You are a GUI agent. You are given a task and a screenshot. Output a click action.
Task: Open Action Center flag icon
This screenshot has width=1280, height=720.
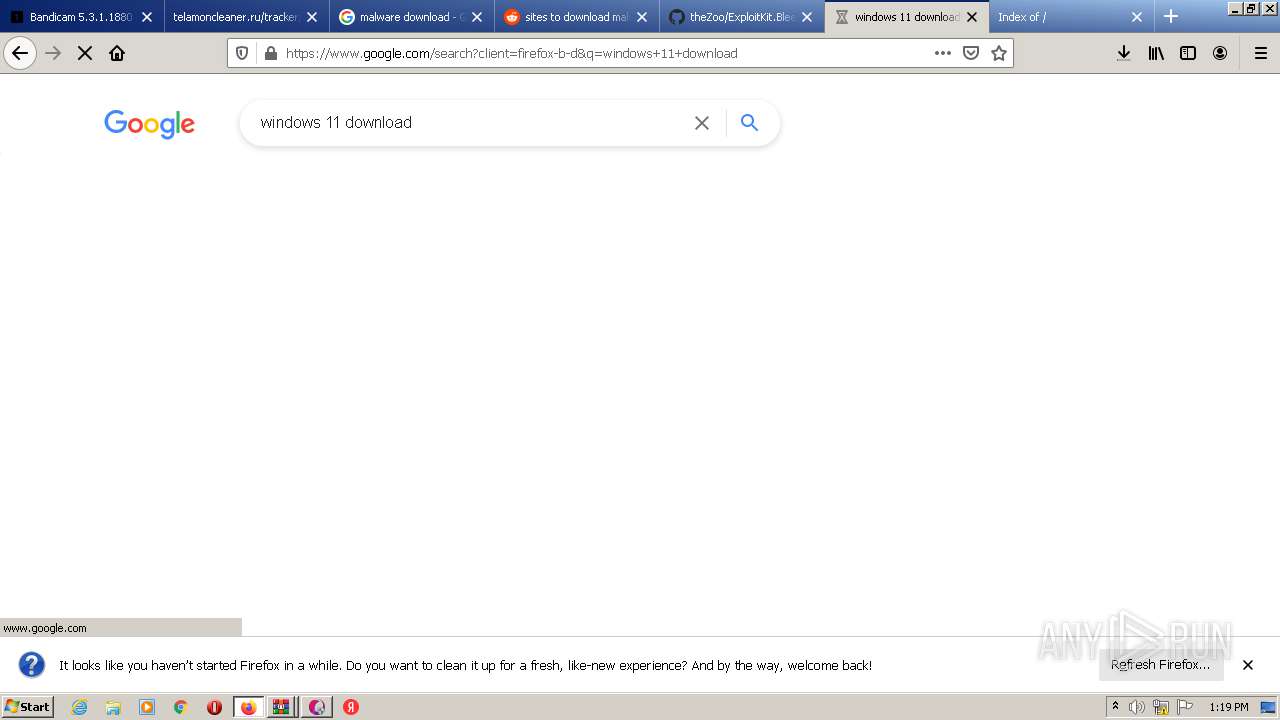pyautogui.click(x=1185, y=707)
